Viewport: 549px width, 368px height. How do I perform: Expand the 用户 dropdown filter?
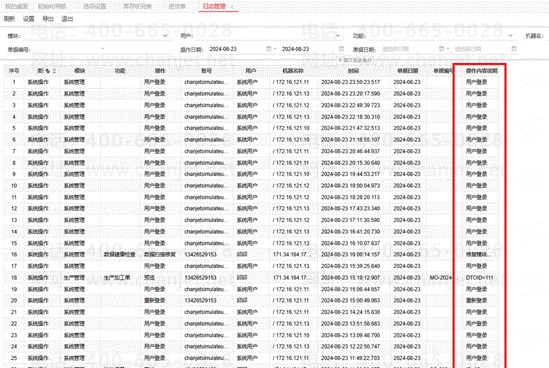pyautogui.click(x=338, y=35)
